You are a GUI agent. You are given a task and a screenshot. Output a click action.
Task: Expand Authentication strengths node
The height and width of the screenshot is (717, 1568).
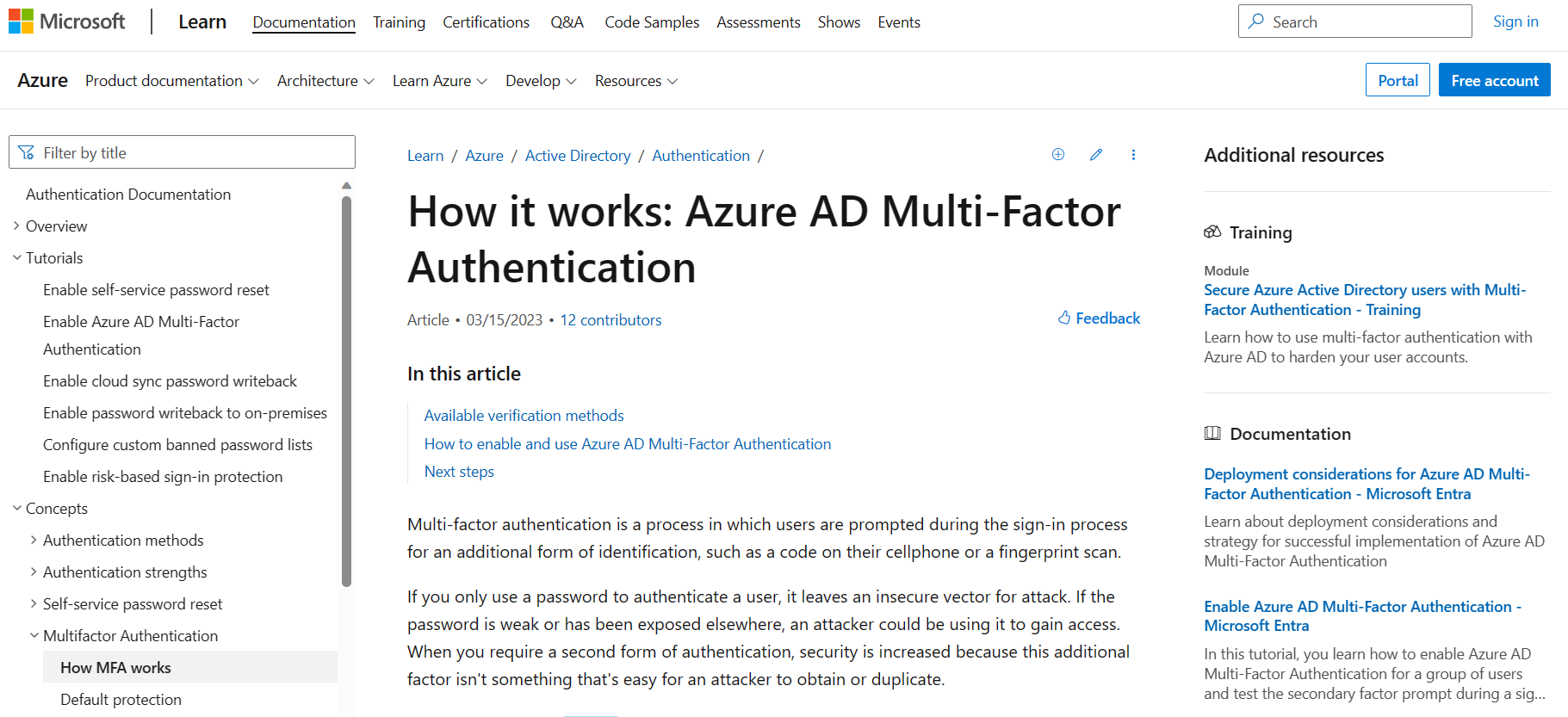[34, 572]
